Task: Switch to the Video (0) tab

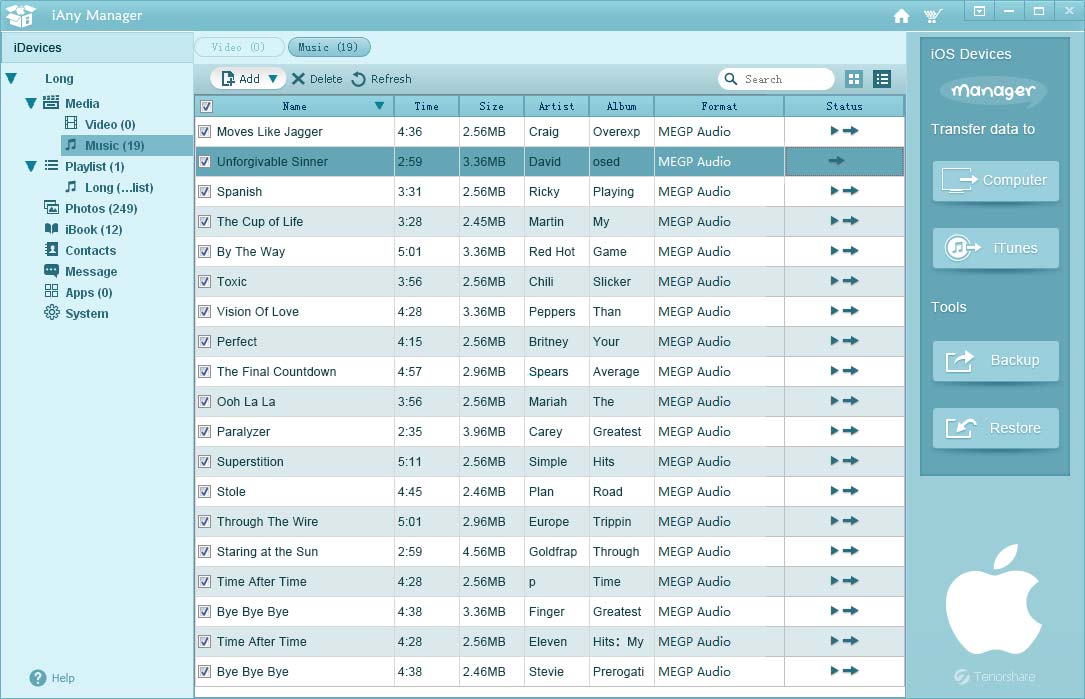Action: click(239, 47)
